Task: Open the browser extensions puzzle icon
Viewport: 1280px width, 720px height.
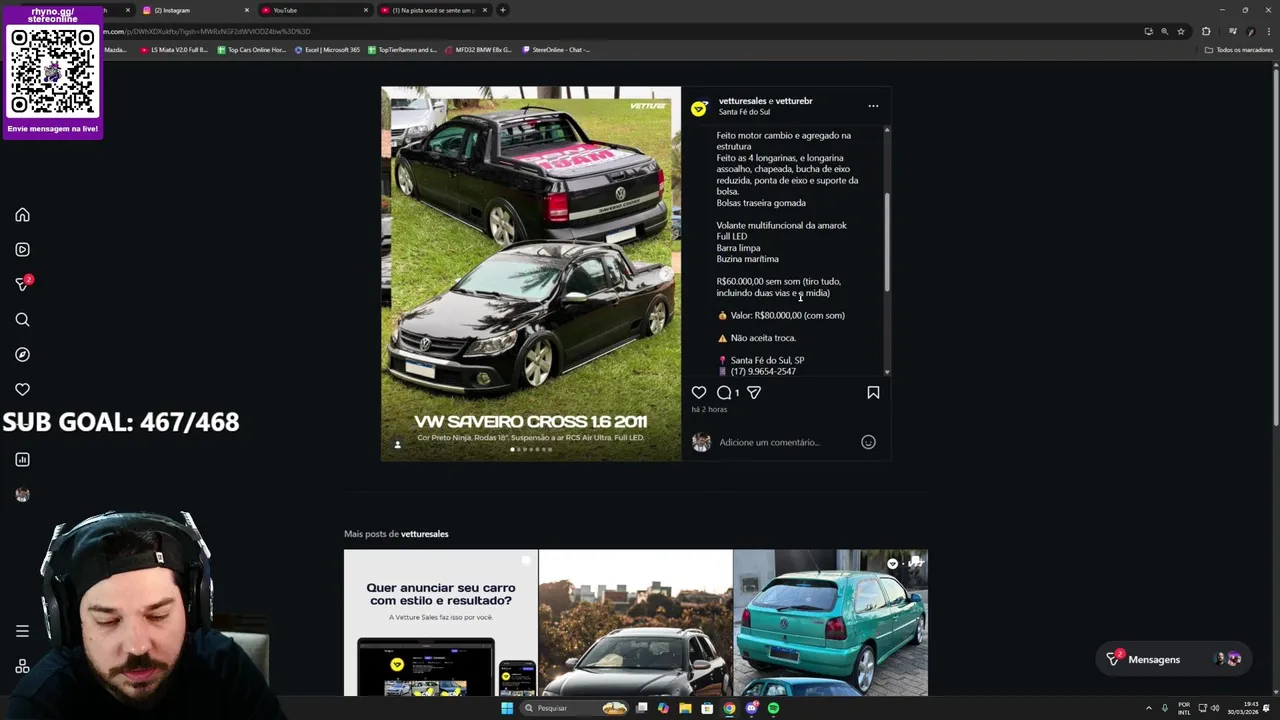Action: [1206, 31]
